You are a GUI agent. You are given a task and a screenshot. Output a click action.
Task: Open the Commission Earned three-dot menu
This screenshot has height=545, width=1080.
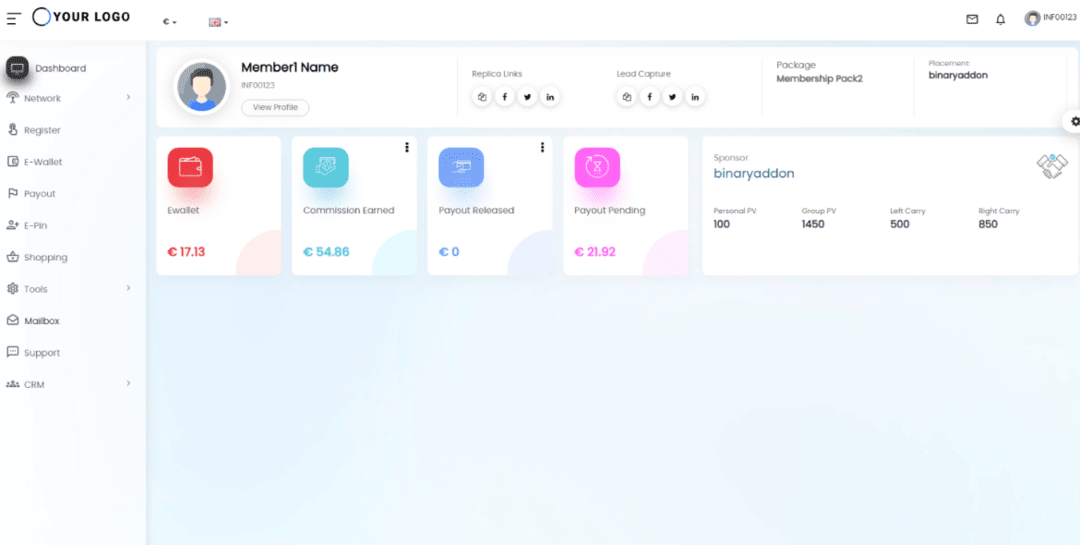click(x=407, y=147)
